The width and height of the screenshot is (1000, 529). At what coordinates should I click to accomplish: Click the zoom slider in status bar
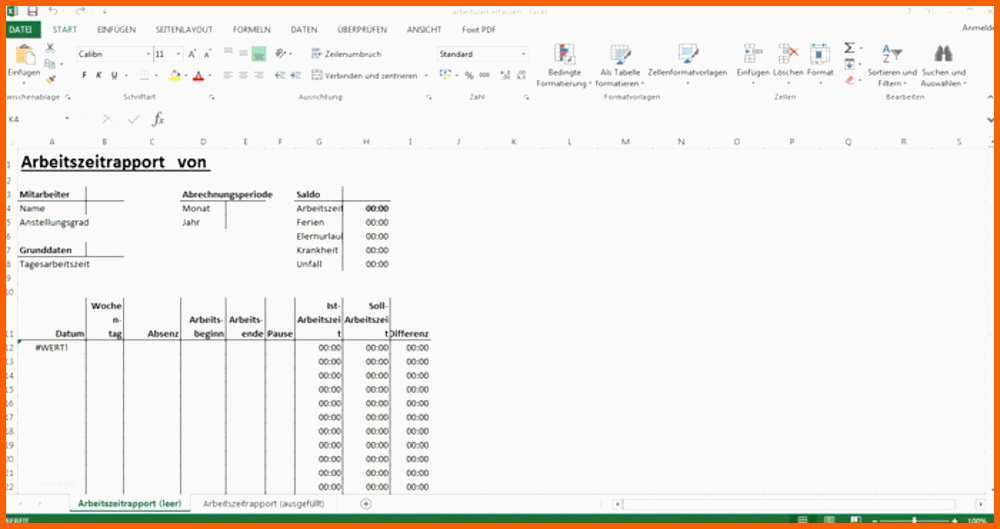[913, 521]
